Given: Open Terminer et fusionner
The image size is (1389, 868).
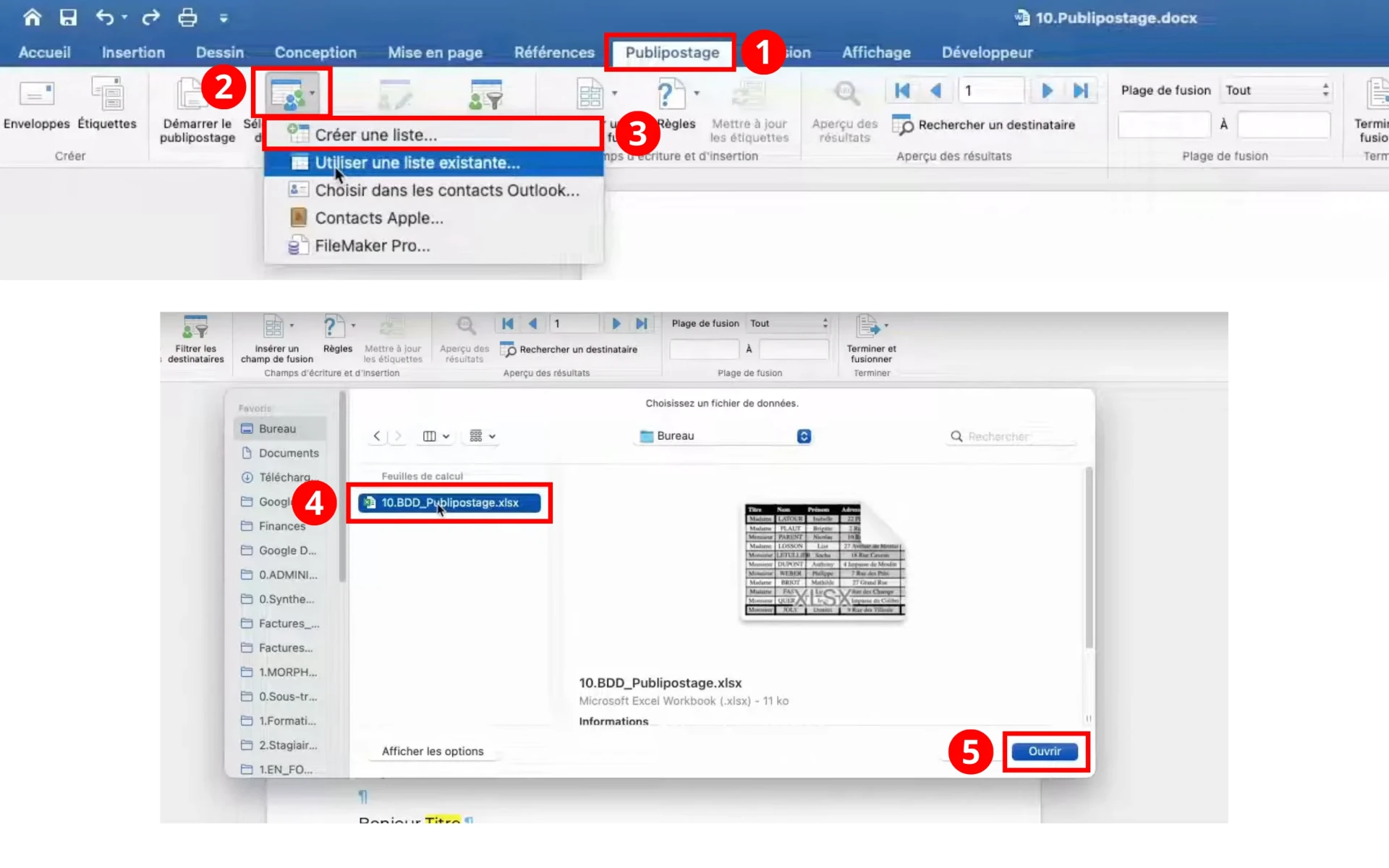Looking at the screenshot, I should [871, 339].
